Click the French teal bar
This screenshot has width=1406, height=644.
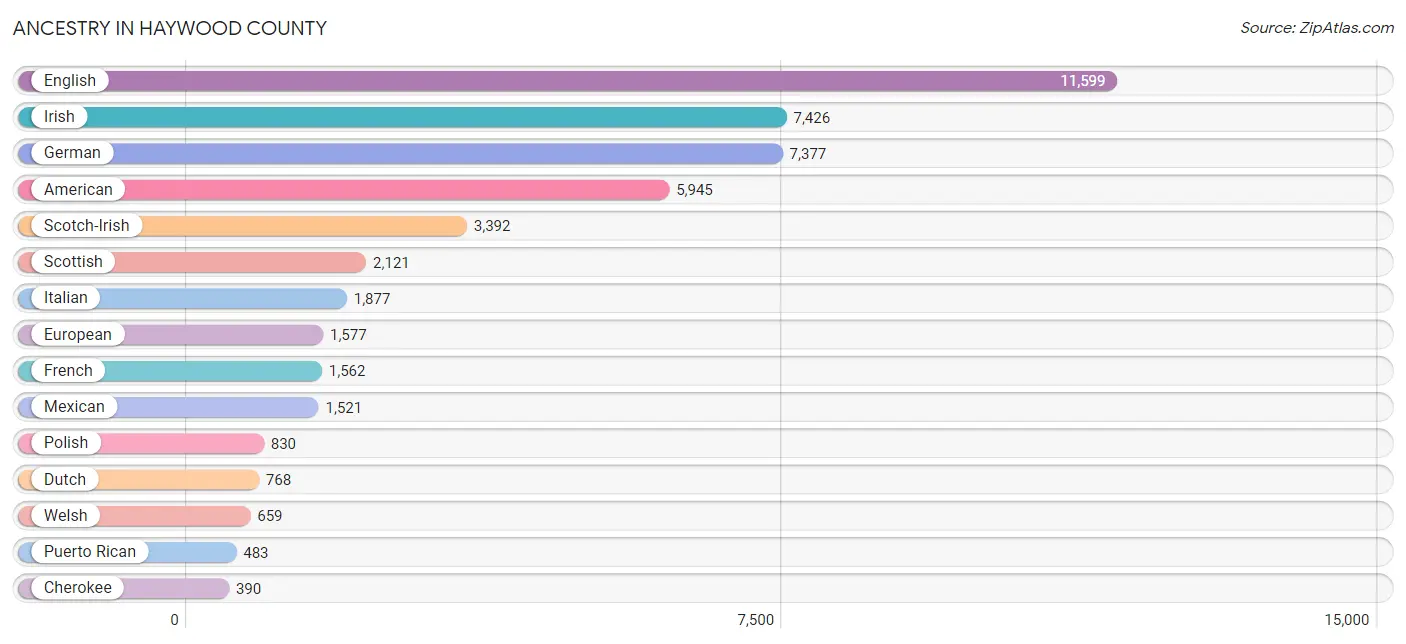170,370
